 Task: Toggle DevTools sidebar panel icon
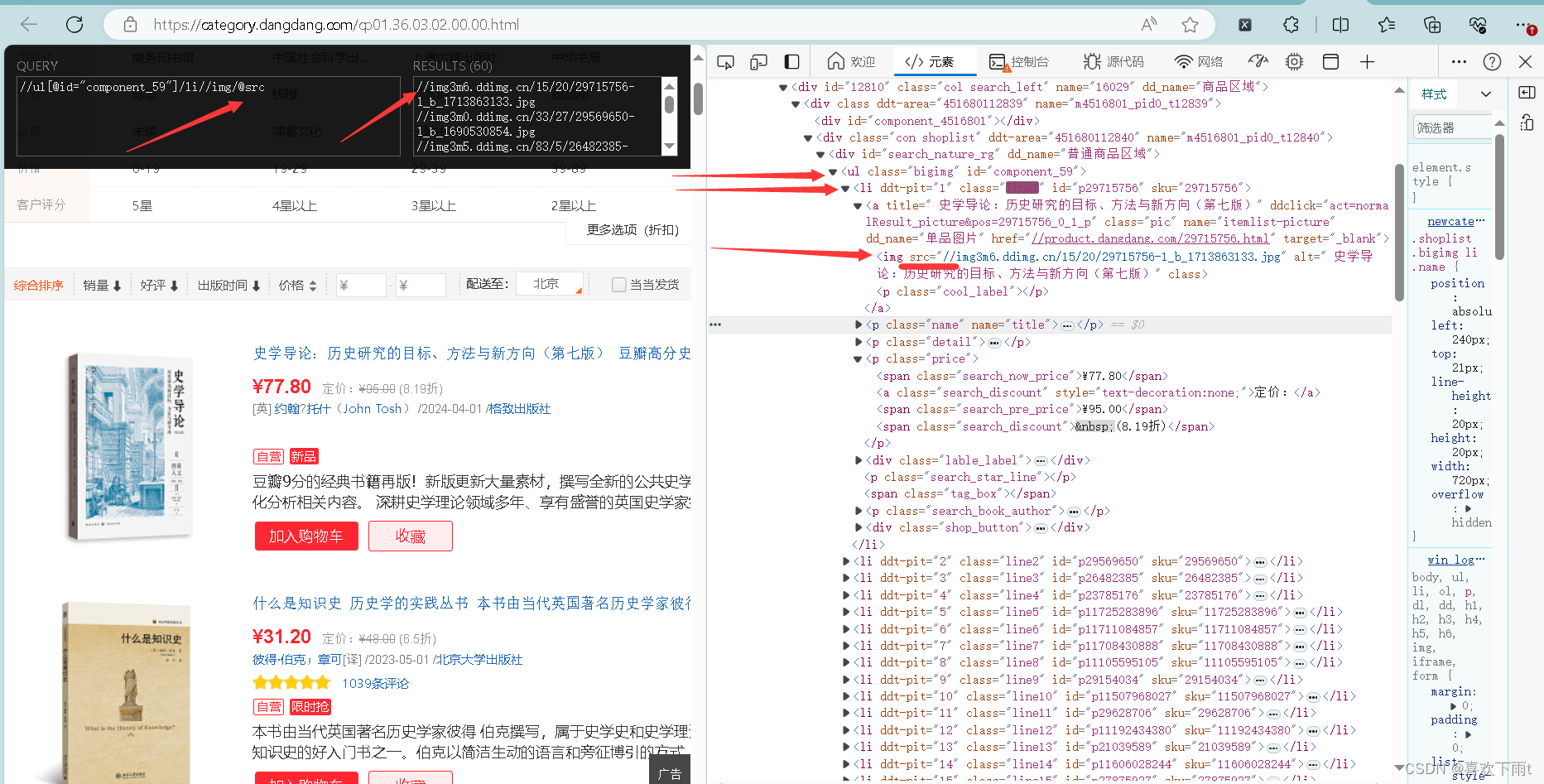792,62
